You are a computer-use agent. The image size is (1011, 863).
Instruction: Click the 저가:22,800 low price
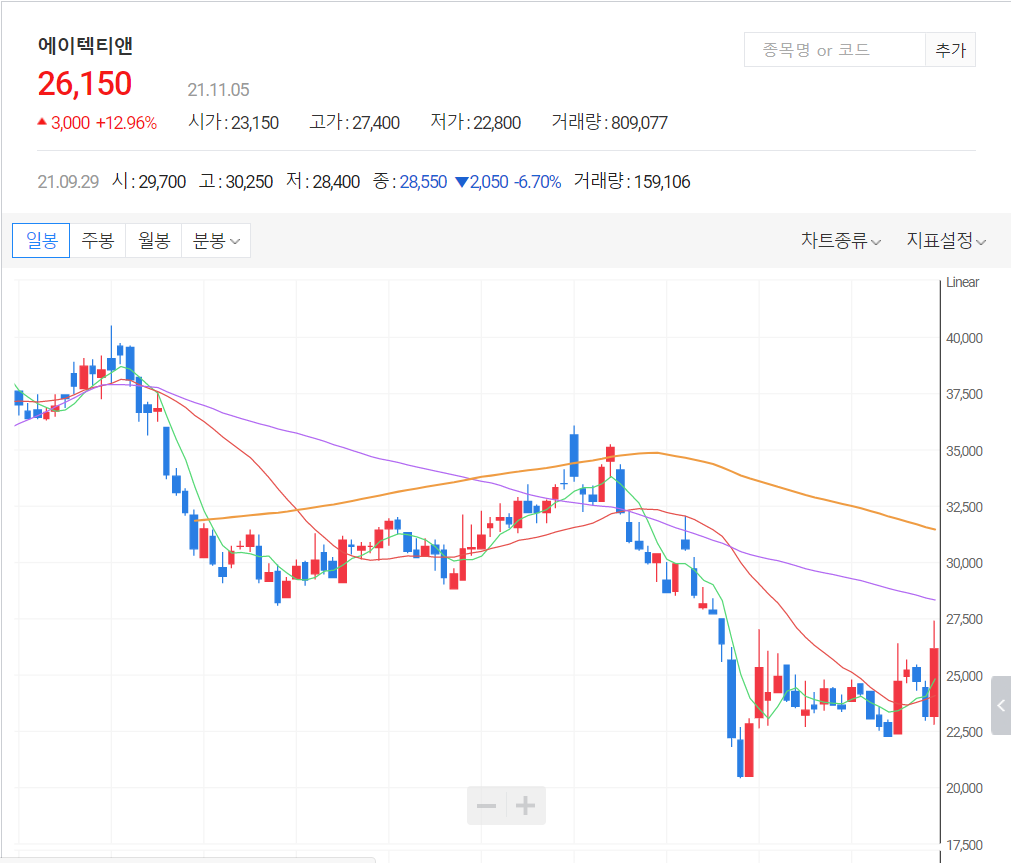coord(476,122)
